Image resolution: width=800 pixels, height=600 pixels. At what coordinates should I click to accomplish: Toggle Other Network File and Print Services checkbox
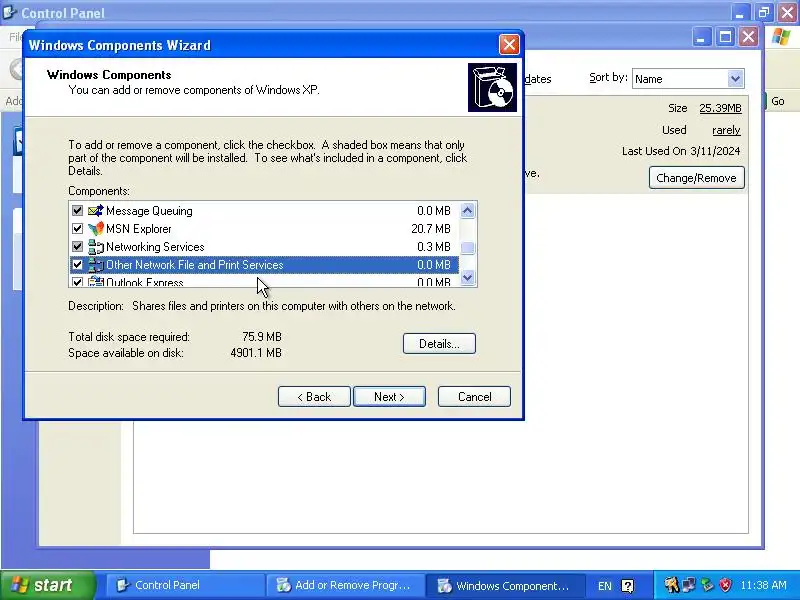78,264
